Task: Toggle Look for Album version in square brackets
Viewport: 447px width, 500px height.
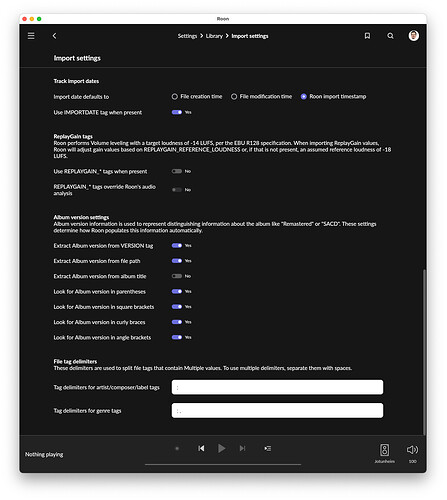Action: point(177,307)
